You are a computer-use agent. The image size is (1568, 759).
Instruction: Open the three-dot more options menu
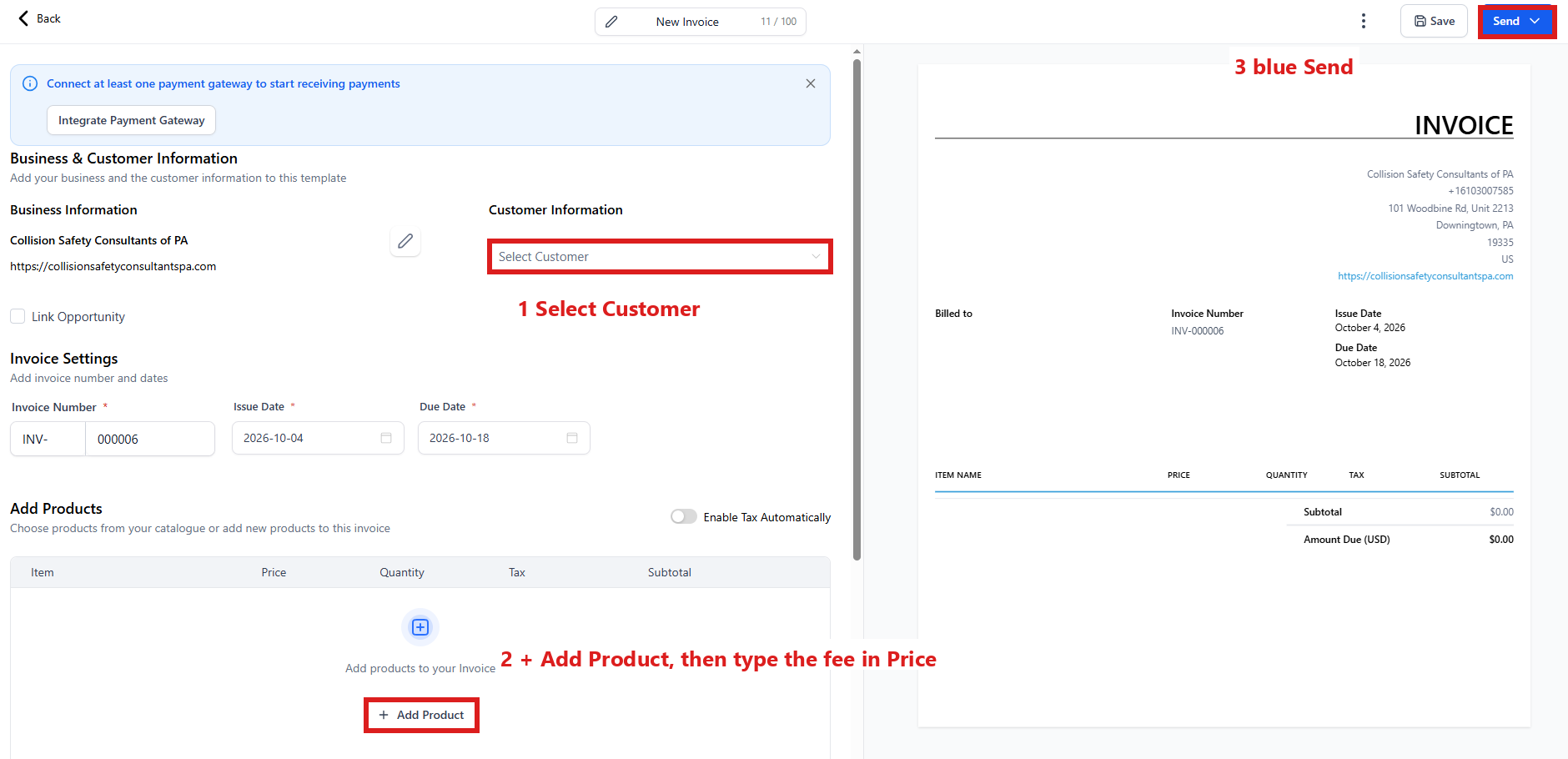[x=1364, y=21]
